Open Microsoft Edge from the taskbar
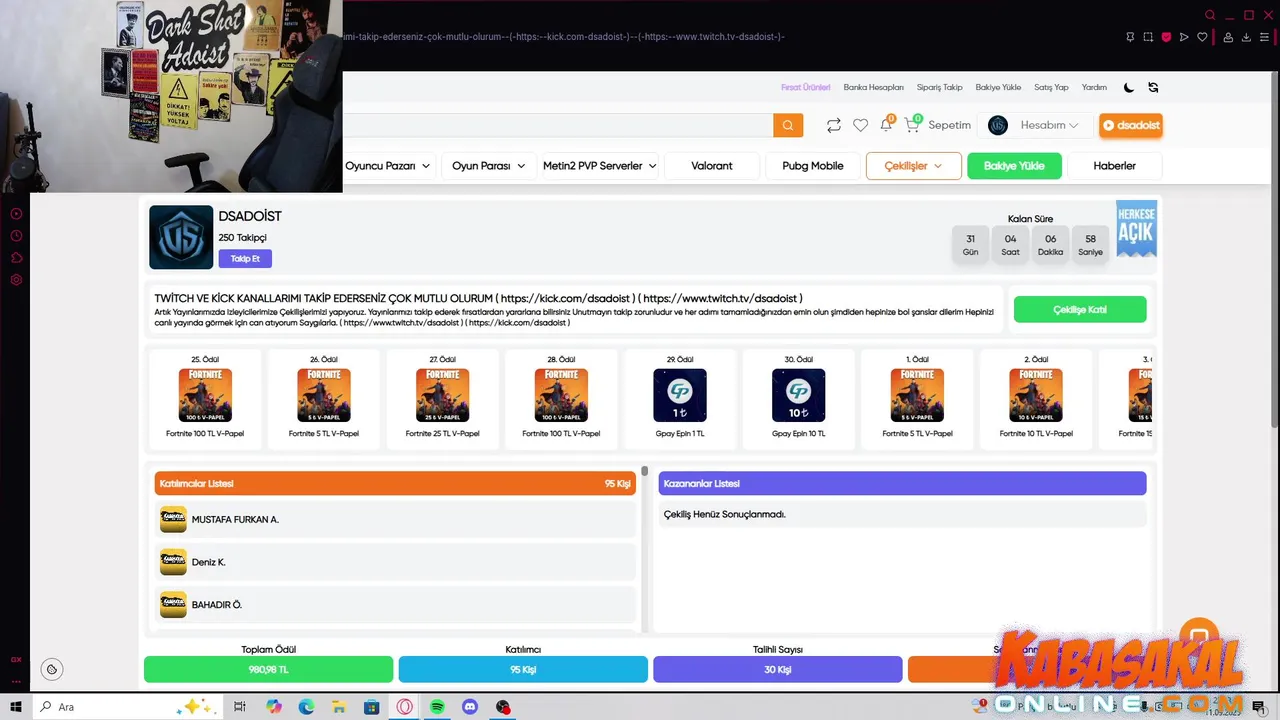 click(x=306, y=707)
